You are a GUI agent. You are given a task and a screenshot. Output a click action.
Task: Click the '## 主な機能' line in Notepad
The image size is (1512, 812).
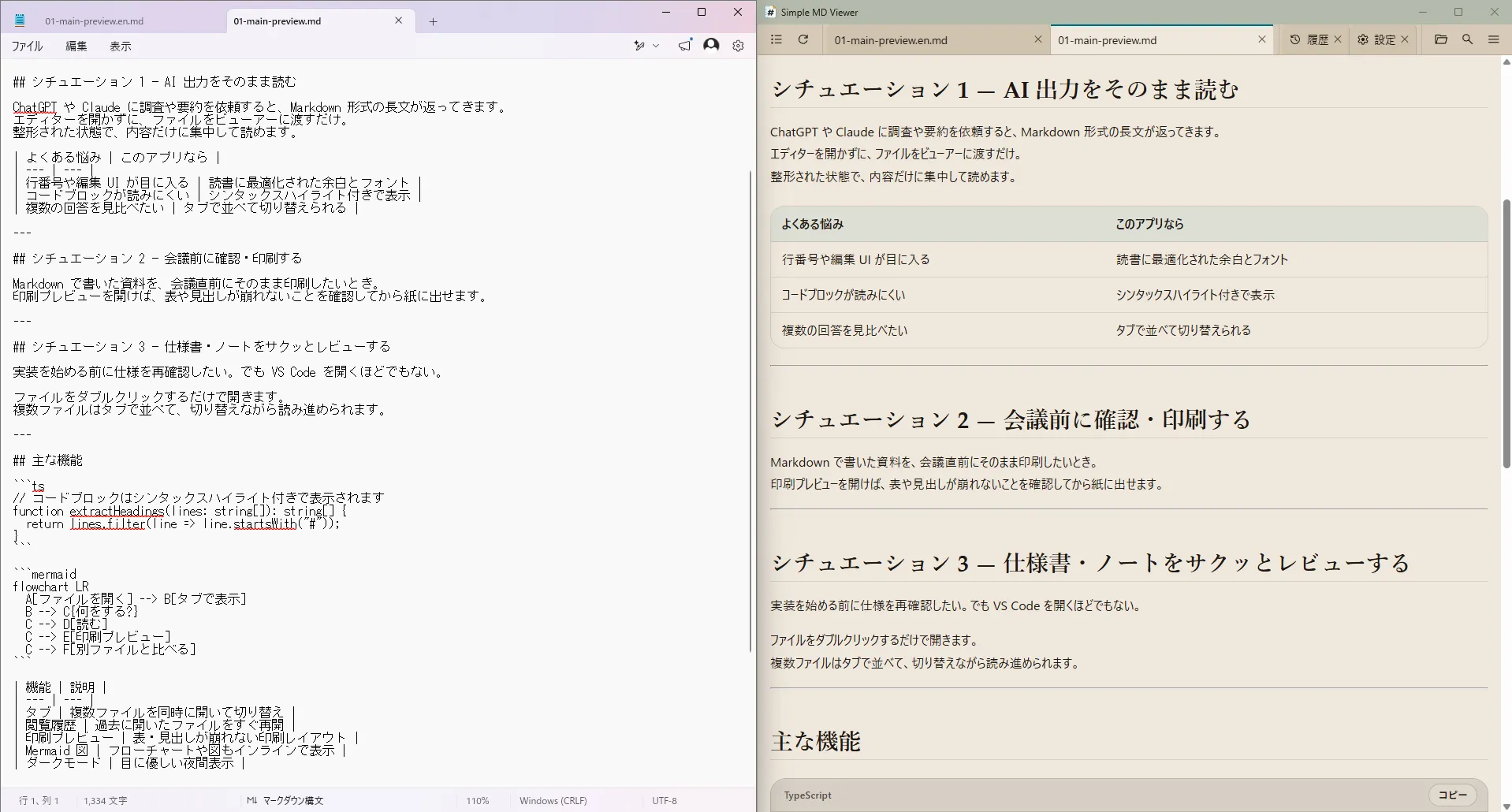47,460
